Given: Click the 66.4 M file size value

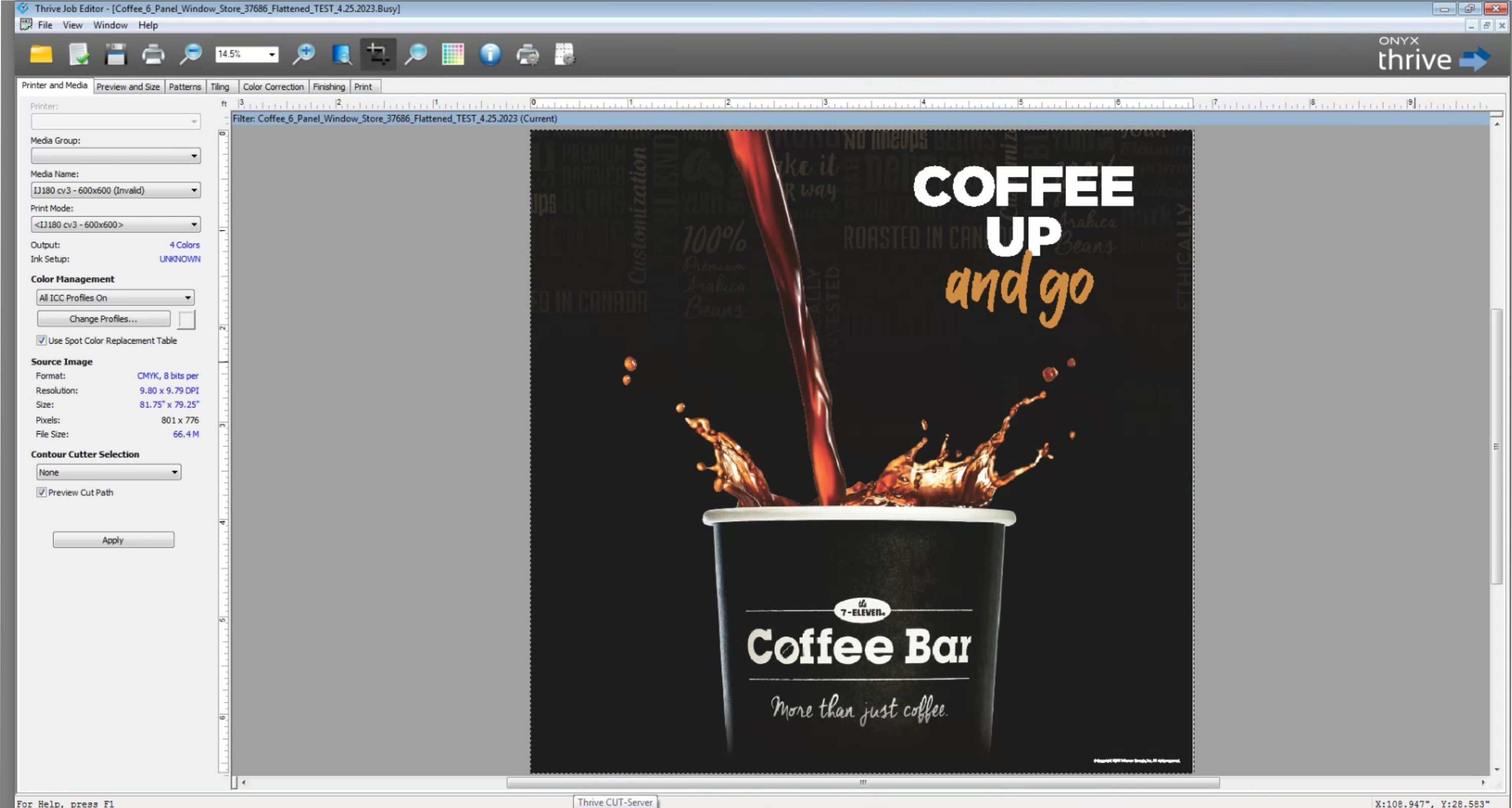Looking at the screenshot, I should pyautogui.click(x=186, y=435).
